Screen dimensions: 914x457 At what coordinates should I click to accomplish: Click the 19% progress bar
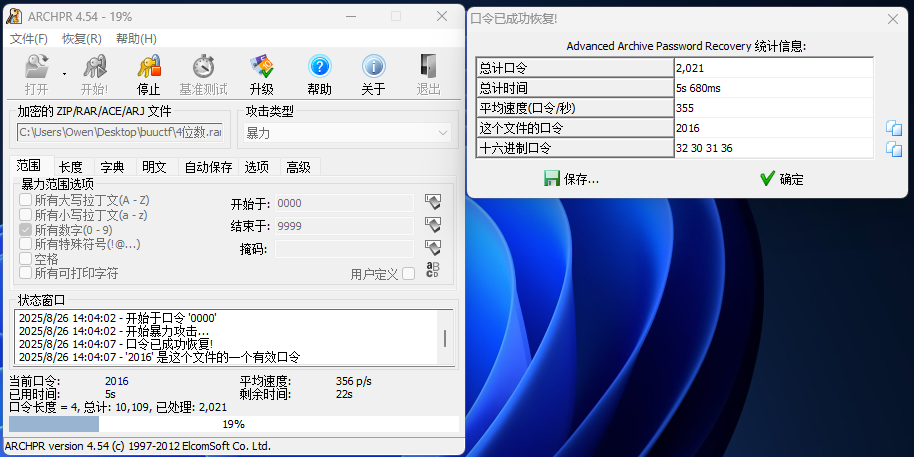pyautogui.click(x=234, y=424)
